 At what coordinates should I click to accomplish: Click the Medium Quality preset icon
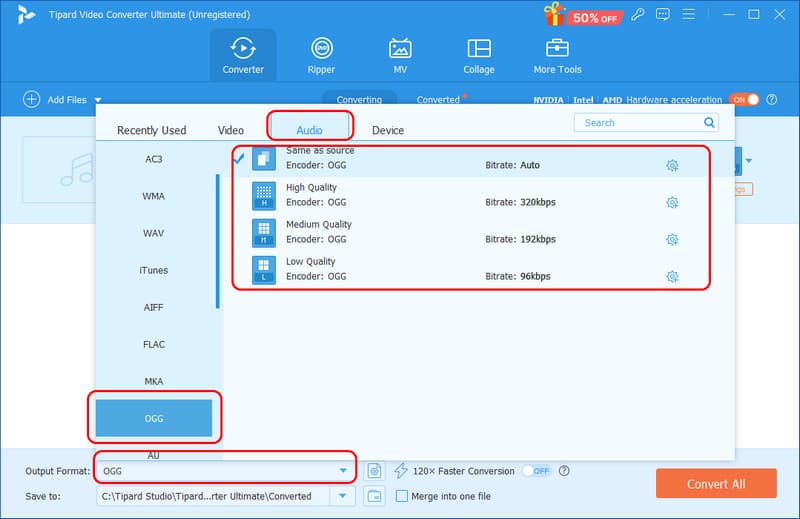pos(264,233)
